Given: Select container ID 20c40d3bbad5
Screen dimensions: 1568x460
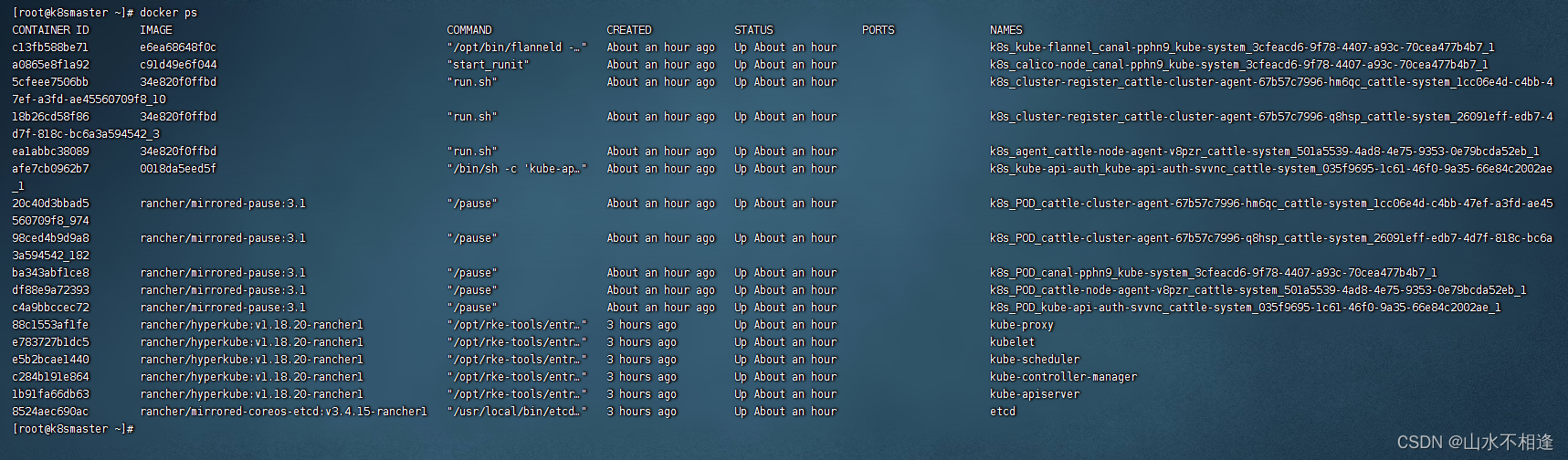Looking at the screenshot, I should (x=50, y=204).
